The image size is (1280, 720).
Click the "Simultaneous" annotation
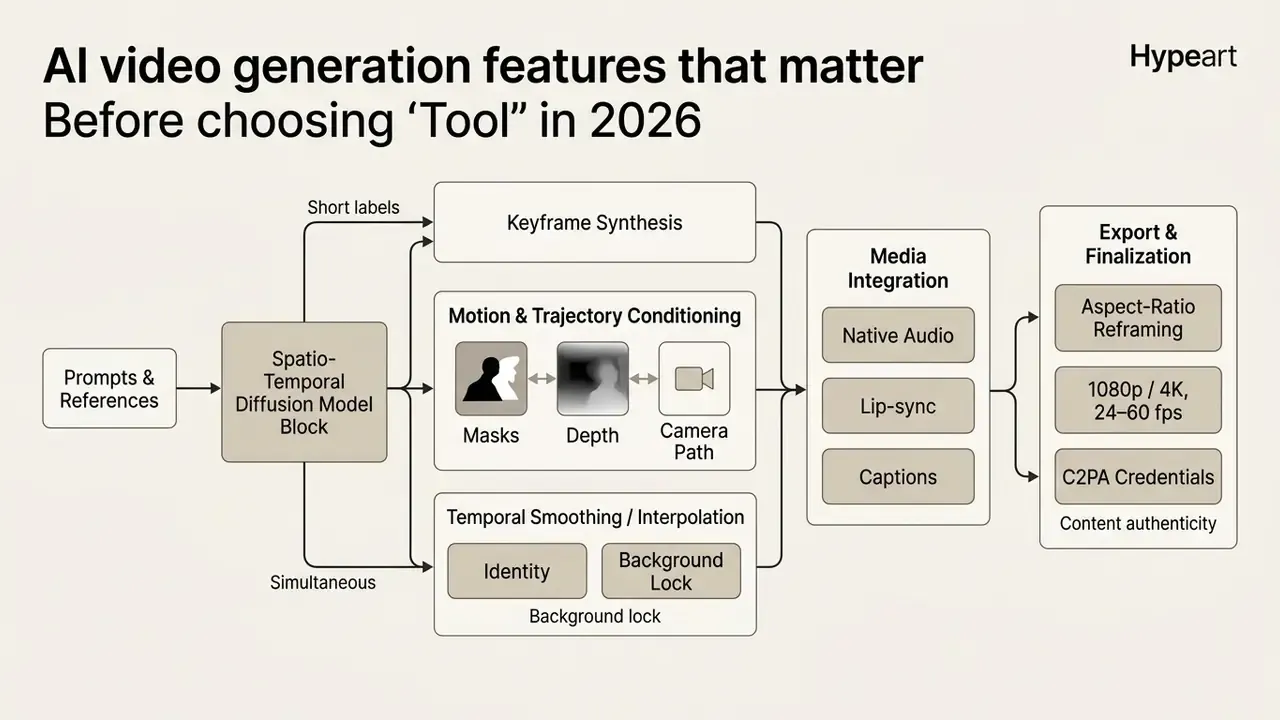point(323,582)
